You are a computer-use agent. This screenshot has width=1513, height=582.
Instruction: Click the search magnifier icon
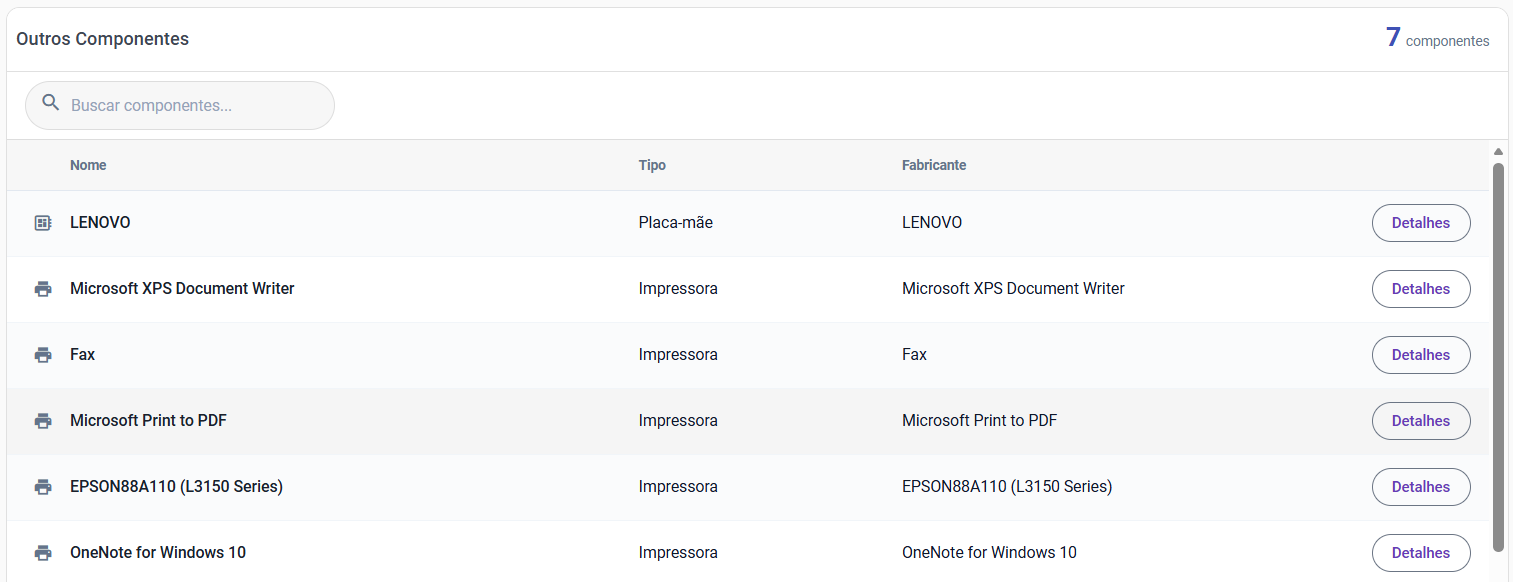pyautogui.click(x=50, y=103)
